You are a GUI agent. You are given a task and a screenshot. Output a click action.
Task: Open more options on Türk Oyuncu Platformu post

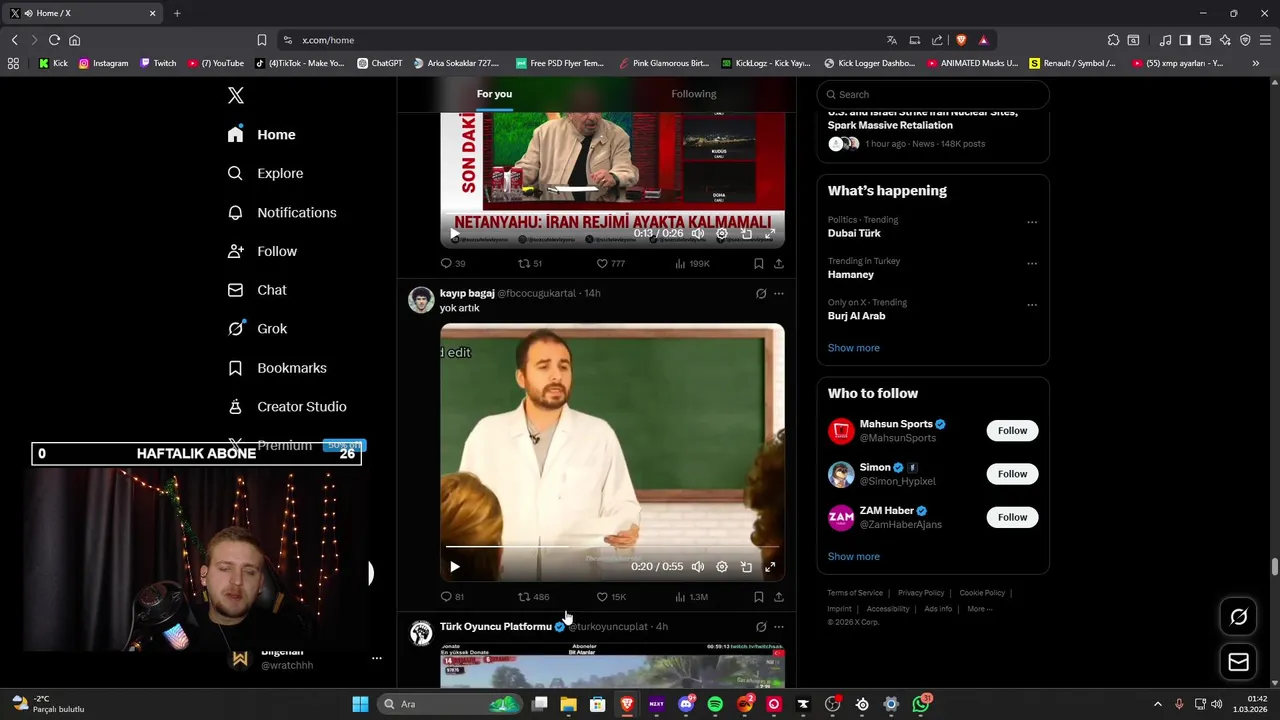tap(779, 627)
